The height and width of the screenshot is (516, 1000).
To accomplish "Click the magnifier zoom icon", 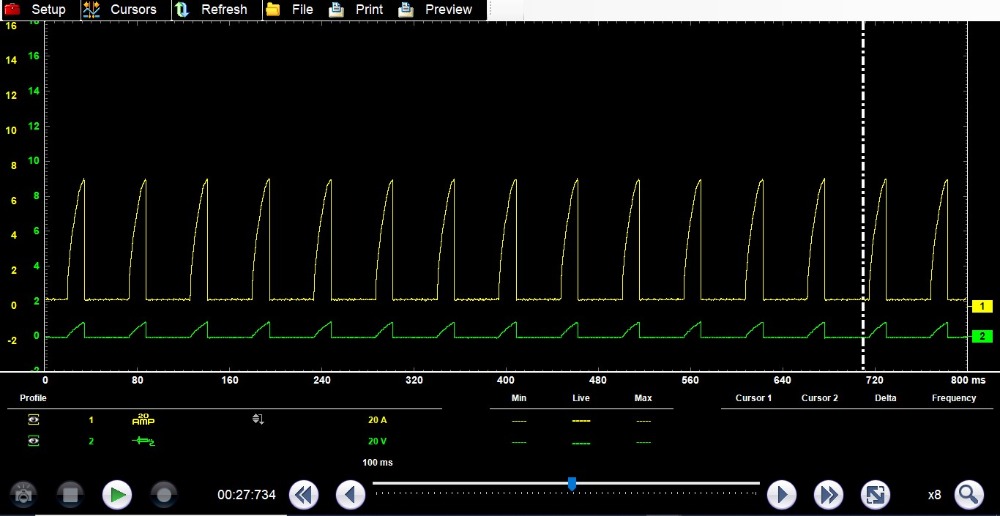I will 968,494.
